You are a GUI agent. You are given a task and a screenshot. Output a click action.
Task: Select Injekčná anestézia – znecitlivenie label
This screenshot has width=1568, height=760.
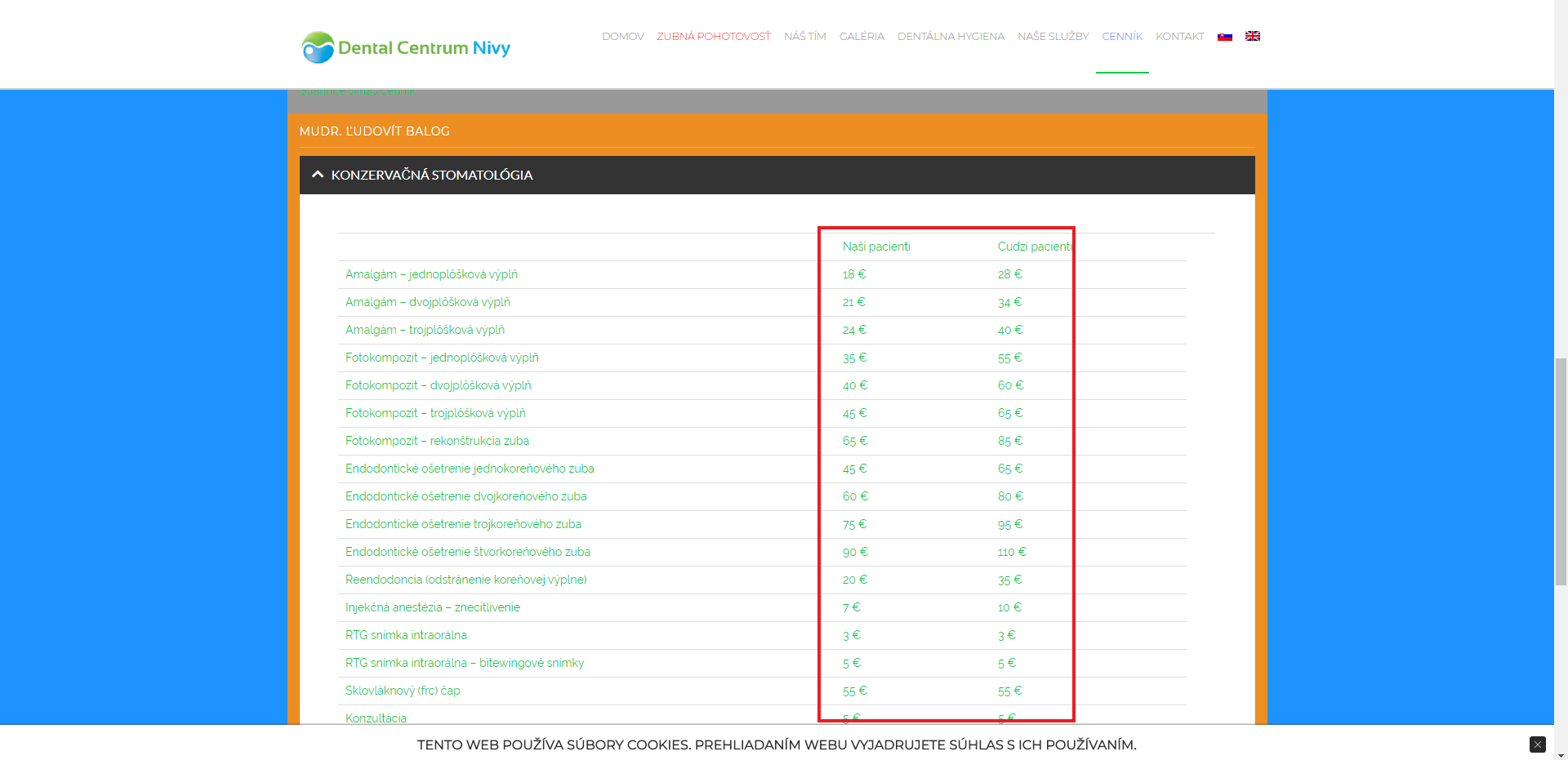pyautogui.click(x=432, y=607)
